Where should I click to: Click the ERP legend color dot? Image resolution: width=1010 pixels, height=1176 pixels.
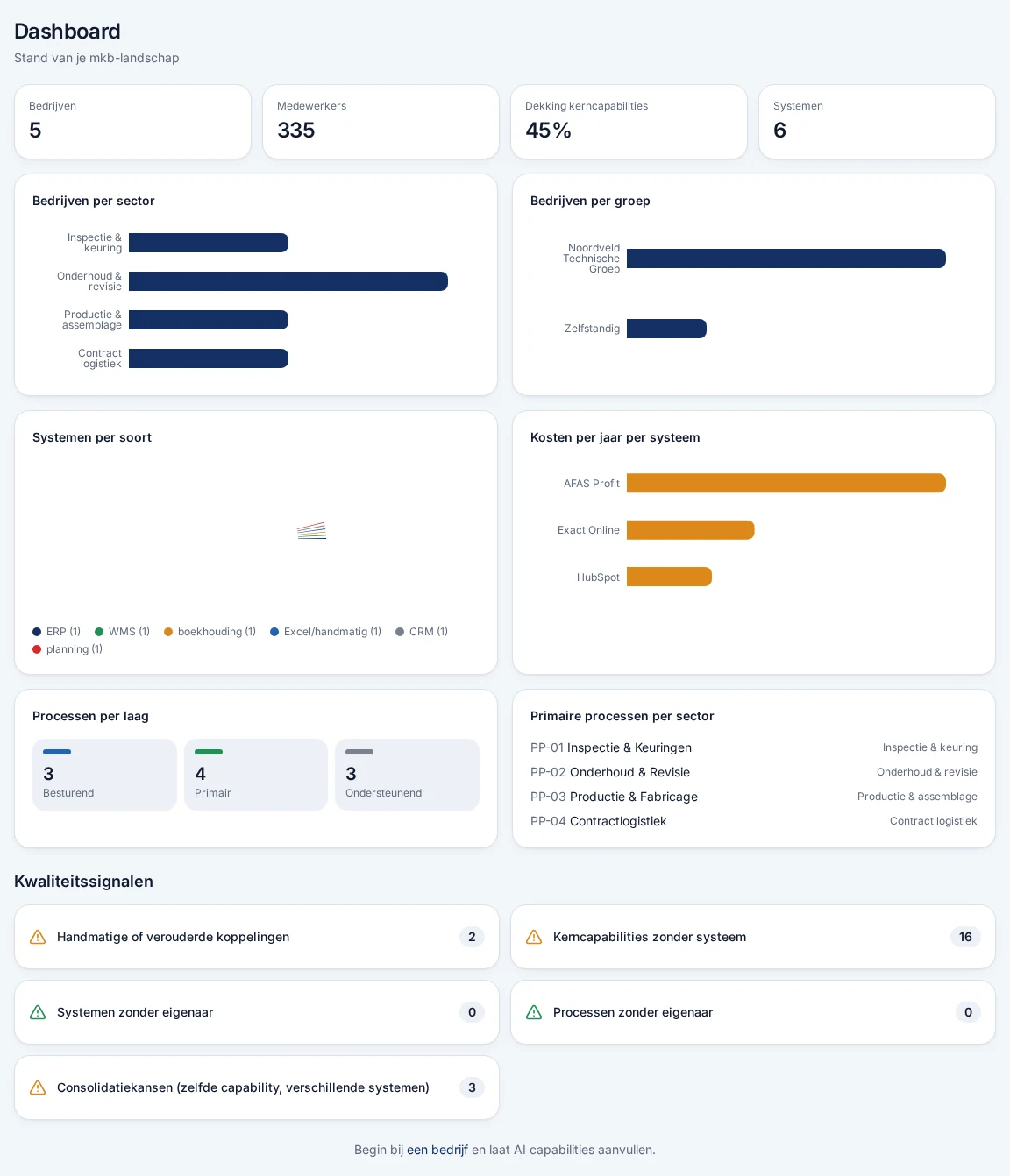(x=37, y=632)
